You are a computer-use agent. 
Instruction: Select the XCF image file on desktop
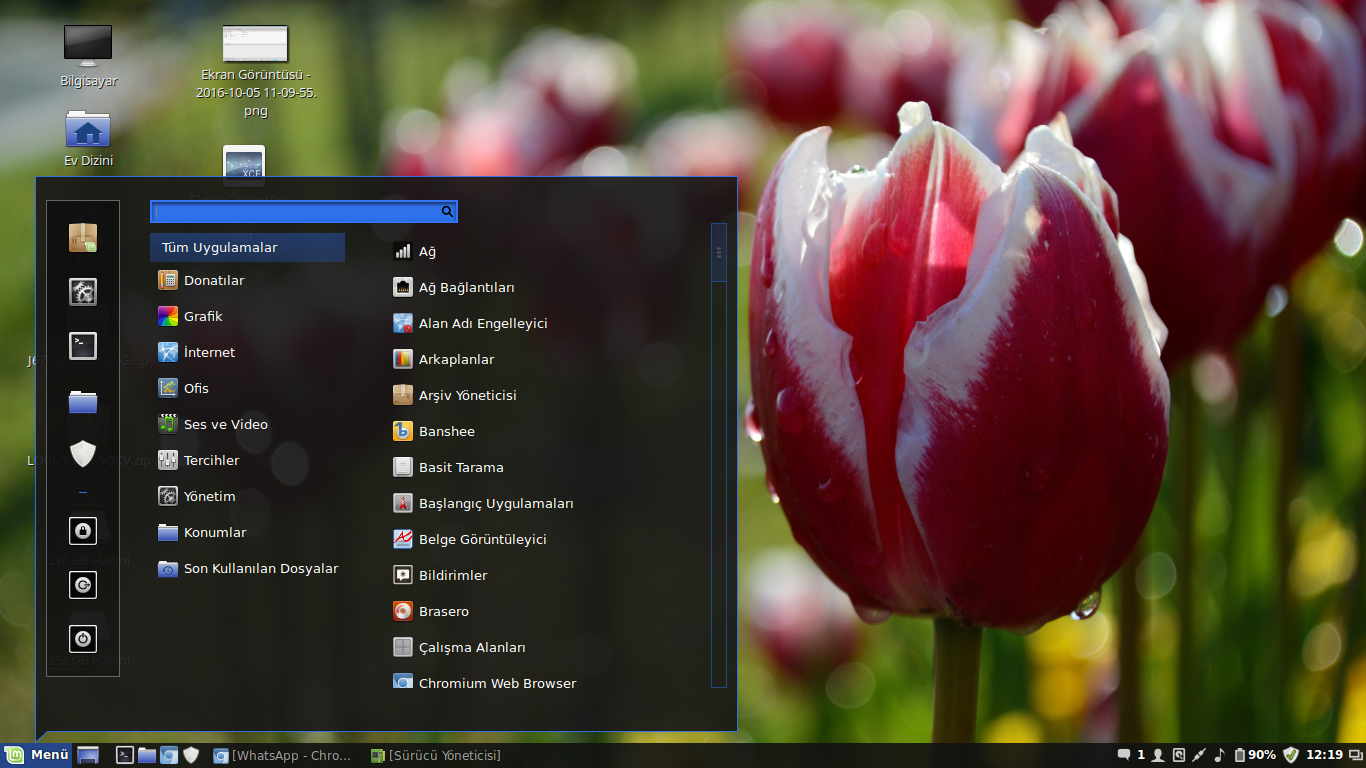pos(244,165)
